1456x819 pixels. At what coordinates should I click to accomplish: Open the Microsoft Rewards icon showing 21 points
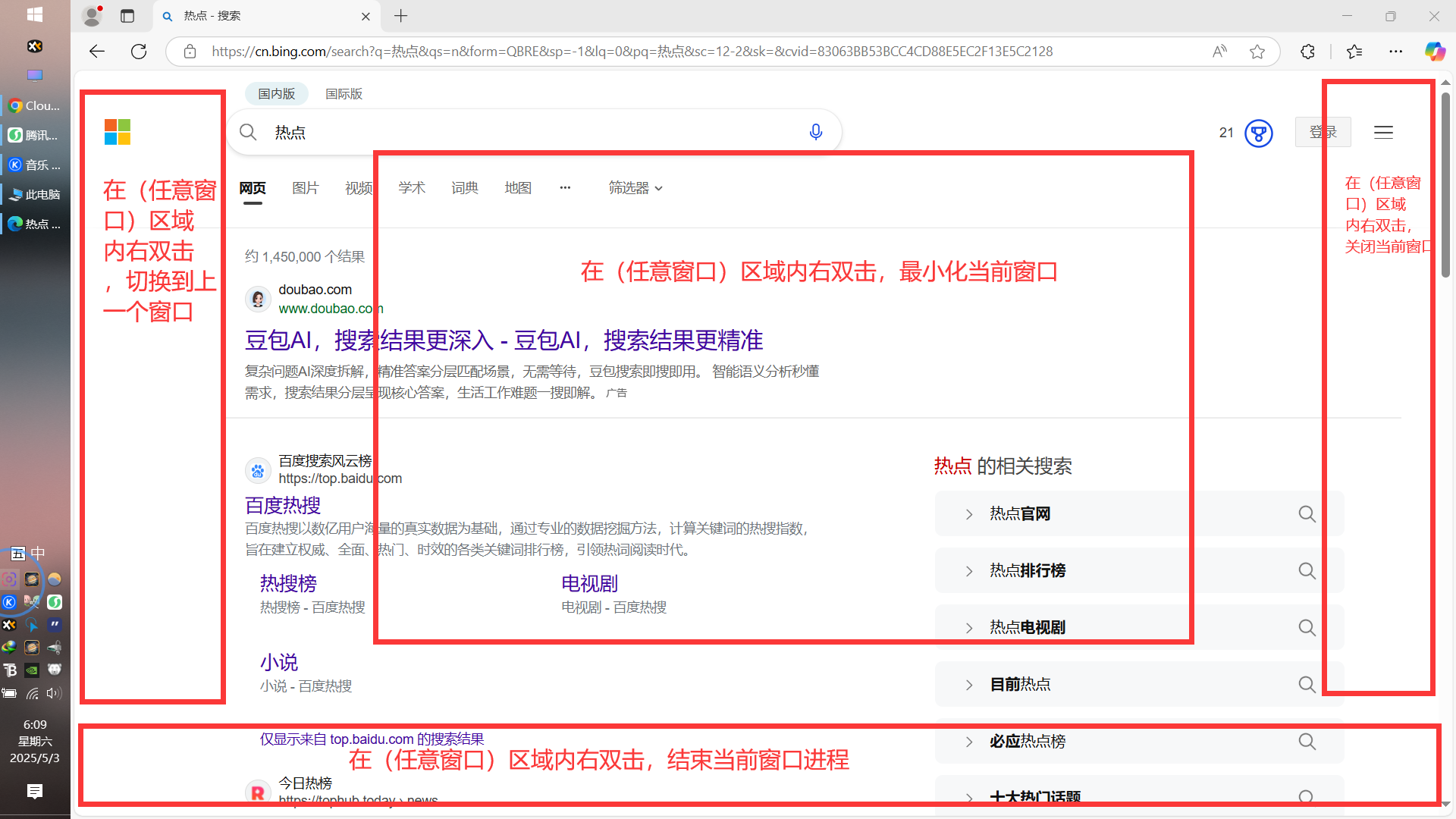[1259, 133]
